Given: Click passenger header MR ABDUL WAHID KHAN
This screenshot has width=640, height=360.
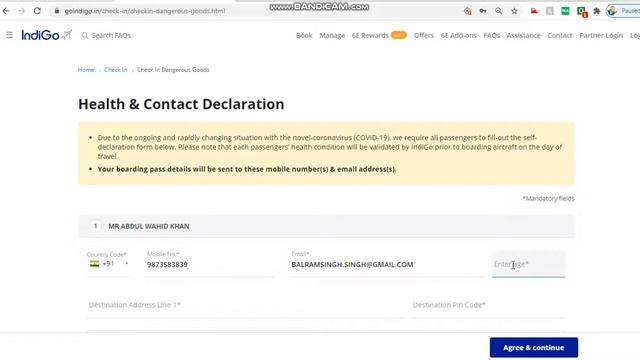Looking at the screenshot, I should pos(326,226).
